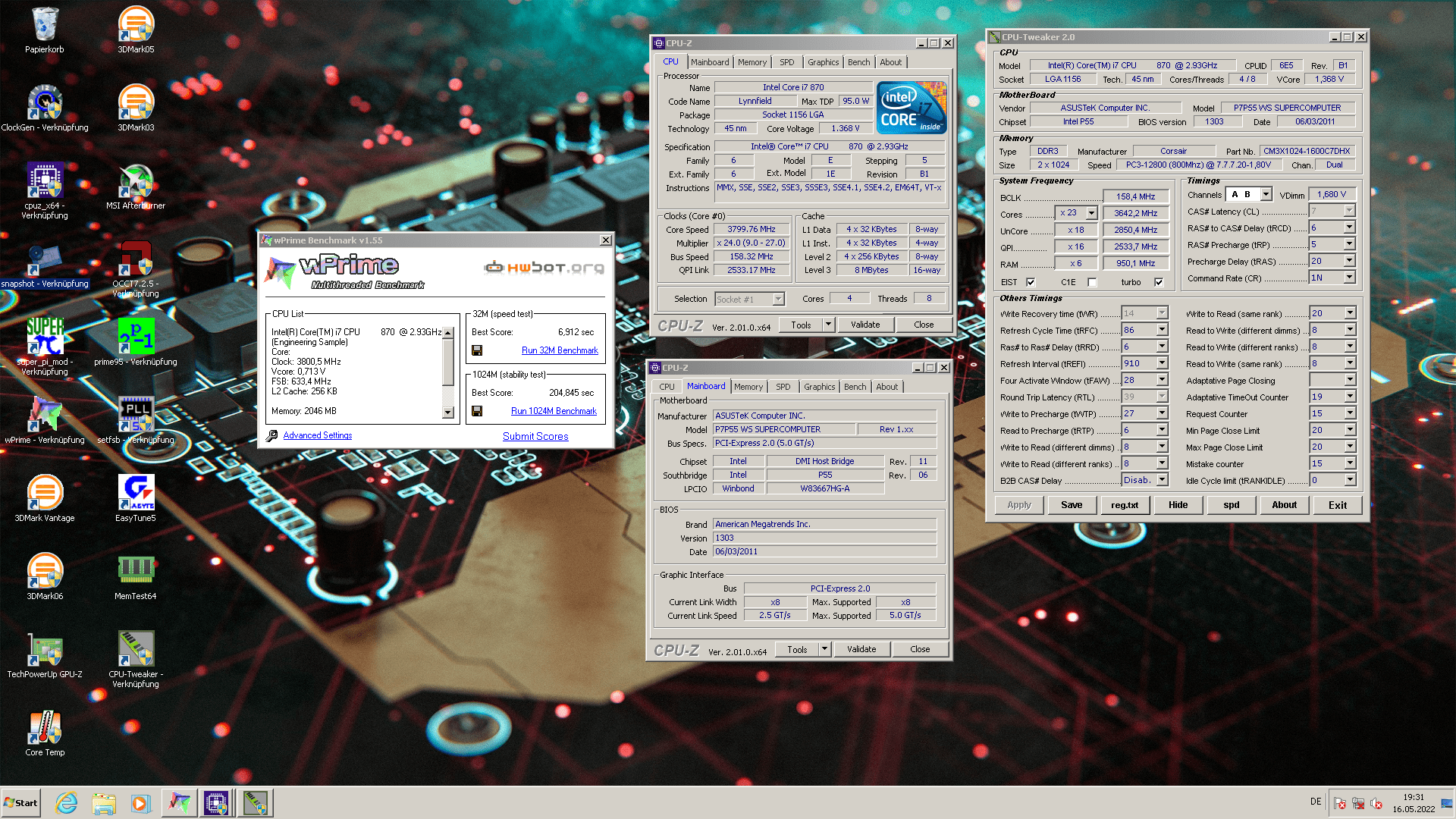Click the Run 32M Benchmark link
The image size is (1456, 819).
560,350
